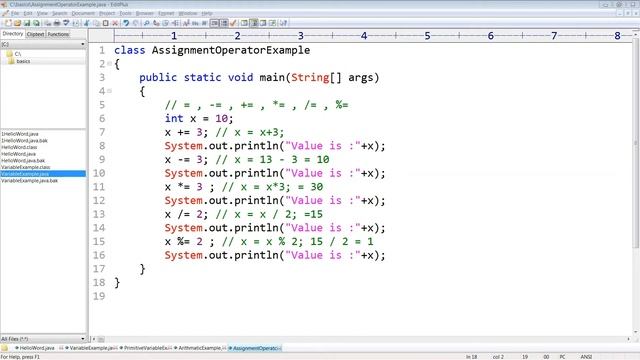
Task: Select HelloWord.java in file list
Action: (x=18, y=154)
